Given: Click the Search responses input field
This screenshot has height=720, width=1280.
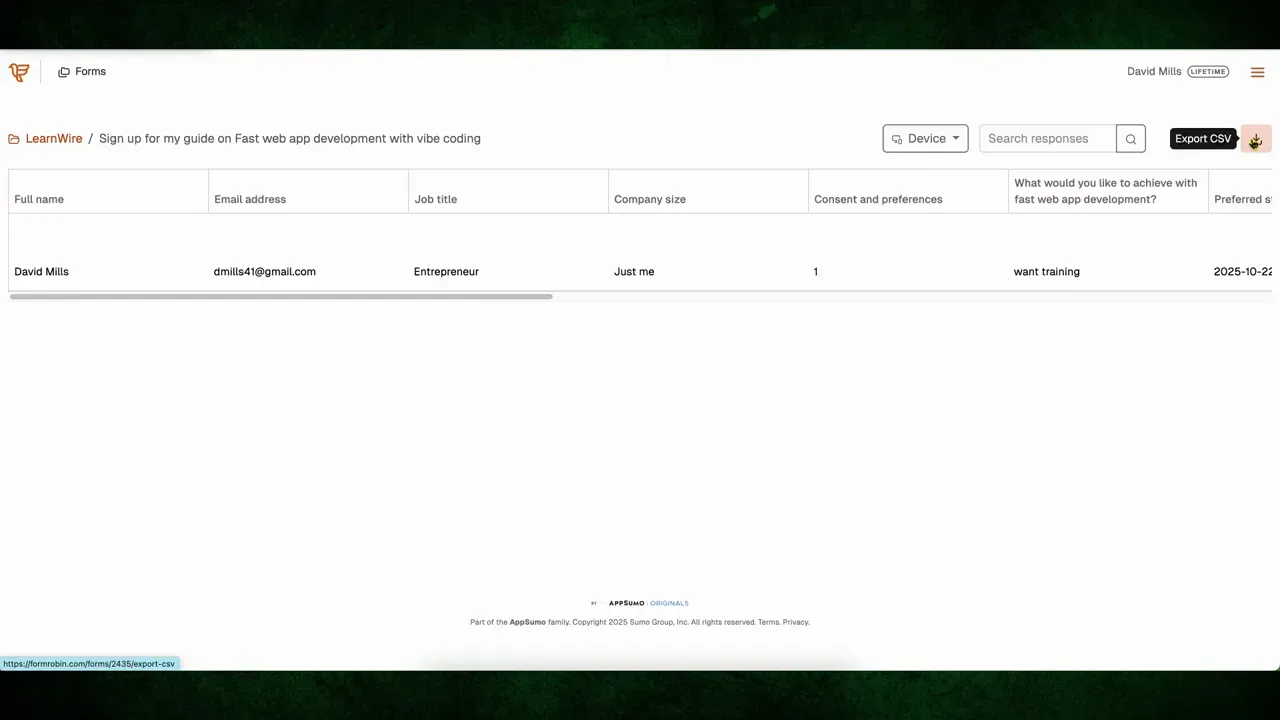Looking at the screenshot, I should 1047,138.
